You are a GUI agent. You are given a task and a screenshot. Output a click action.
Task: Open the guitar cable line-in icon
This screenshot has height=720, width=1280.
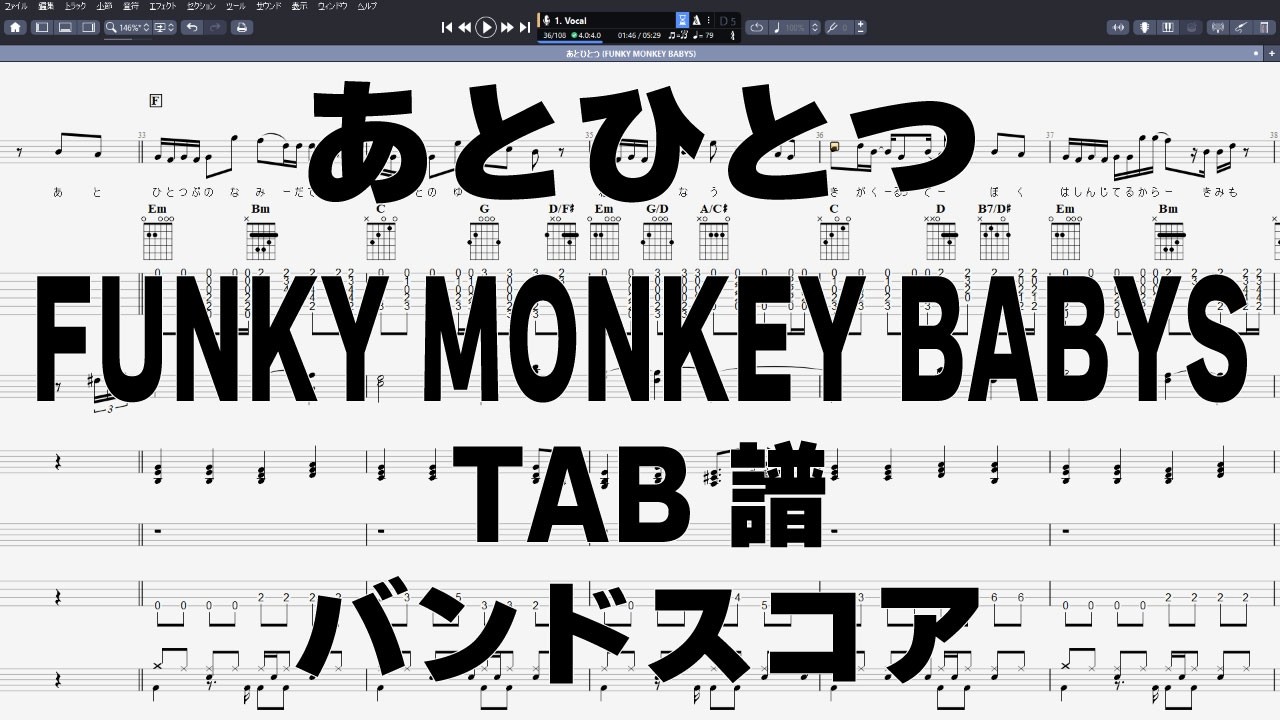click(x=1241, y=27)
